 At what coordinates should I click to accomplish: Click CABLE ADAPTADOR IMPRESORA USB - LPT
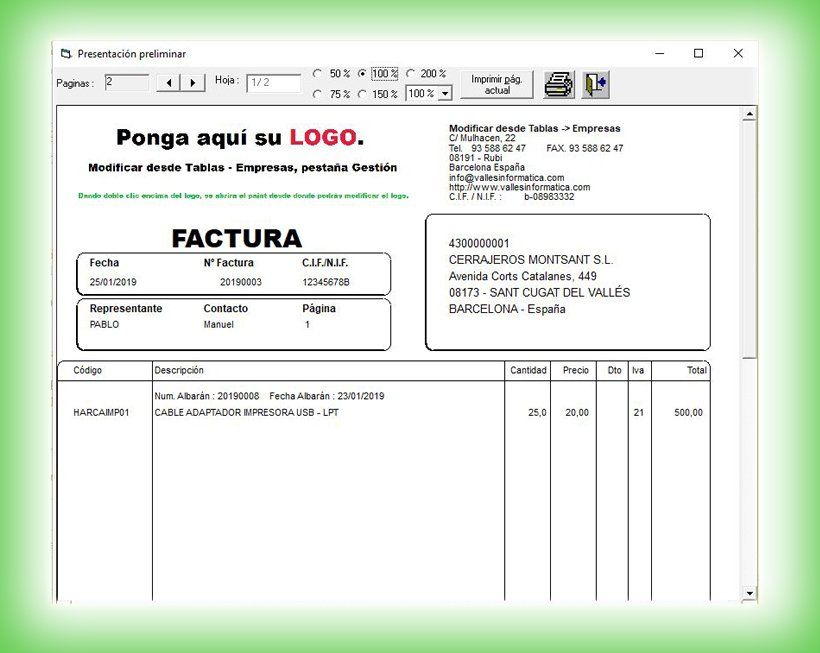pos(246,413)
